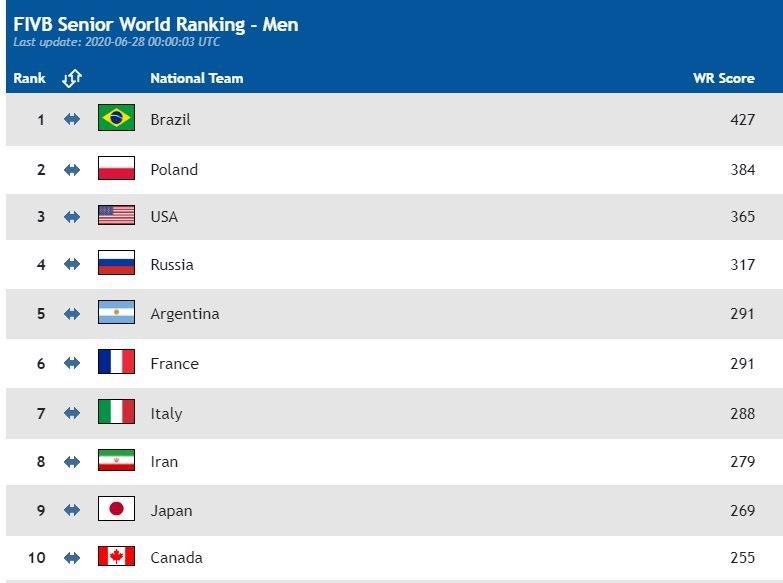783x583 pixels.
Task: Open the Poland team name link
Action: click(x=174, y=170)
